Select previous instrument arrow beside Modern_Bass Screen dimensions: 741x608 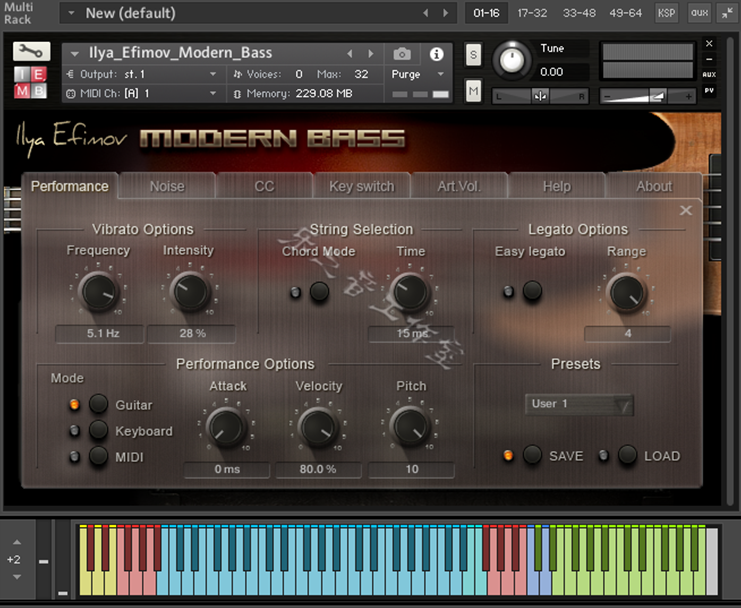click(350, 53)
